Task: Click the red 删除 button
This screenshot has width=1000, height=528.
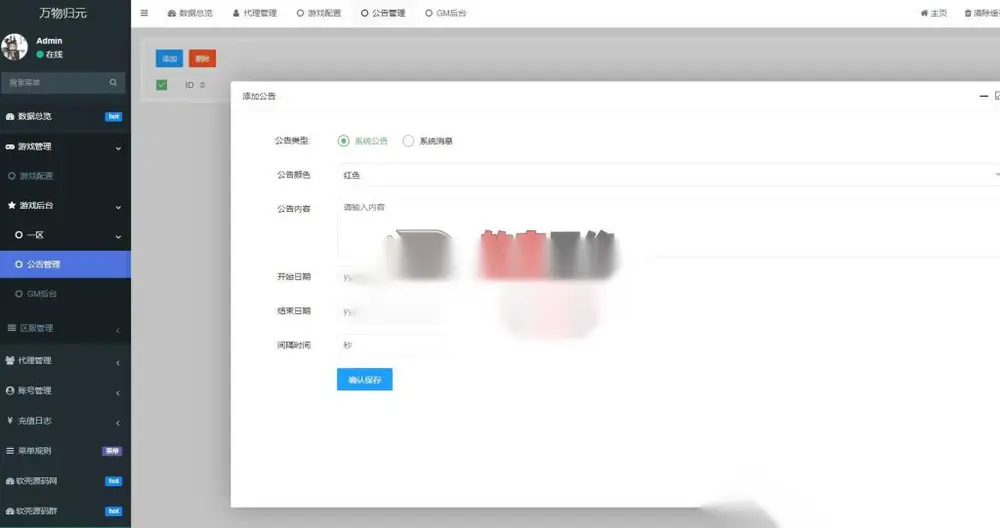Action: click(202, 59)
